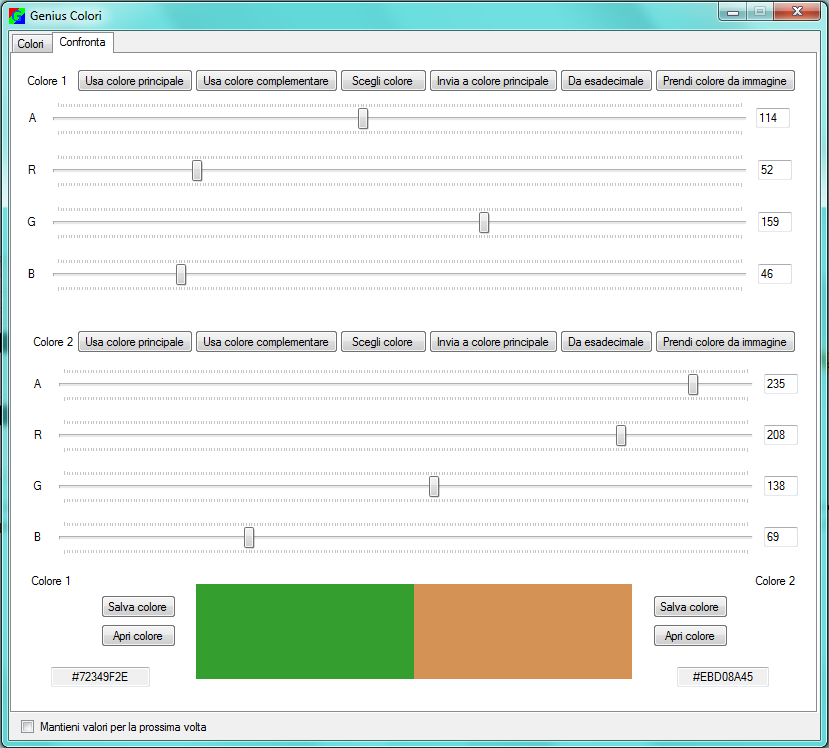Screen dimensions: 829x748
Task: Click Prendi colore da immagine for Colore 1
Action: tap(724, 81)
